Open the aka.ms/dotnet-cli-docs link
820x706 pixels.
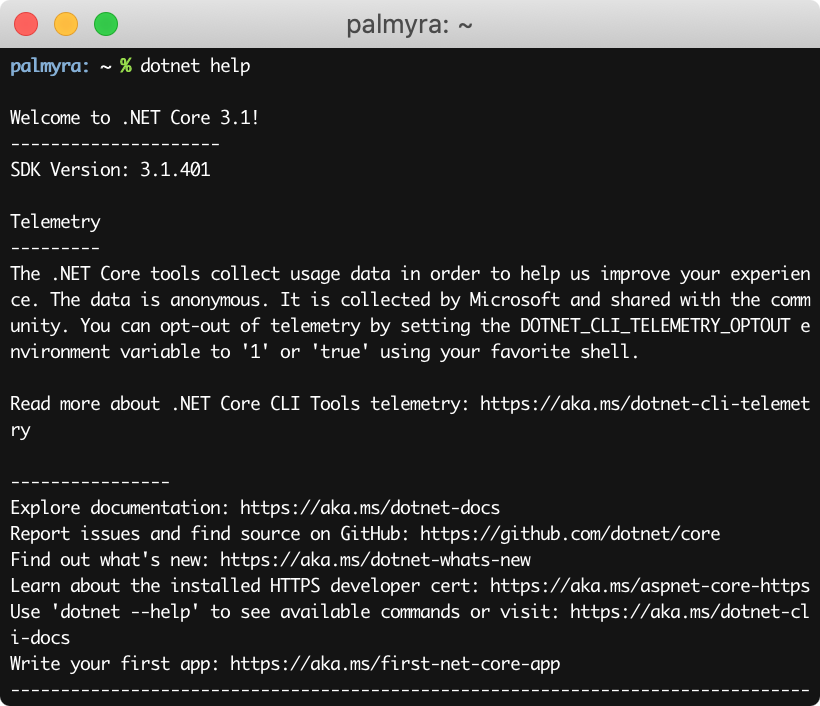tap(690, 612)
